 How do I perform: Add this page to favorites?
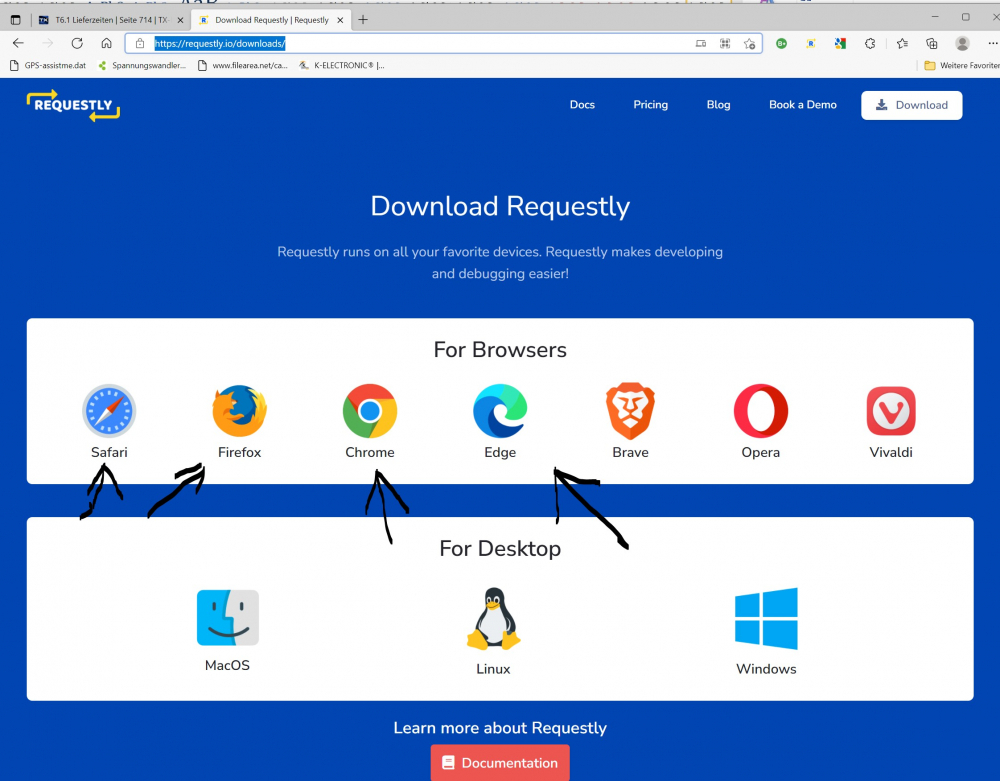coord(749,43)
